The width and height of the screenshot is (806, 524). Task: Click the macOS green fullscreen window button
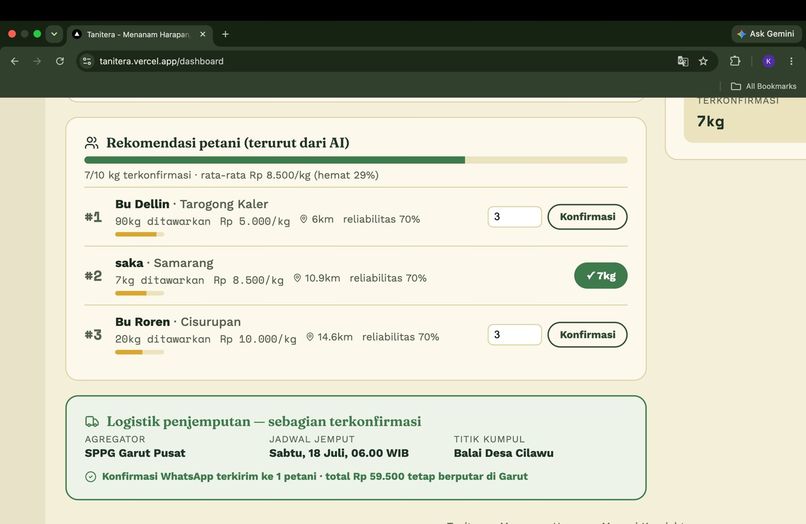(37, 34)
